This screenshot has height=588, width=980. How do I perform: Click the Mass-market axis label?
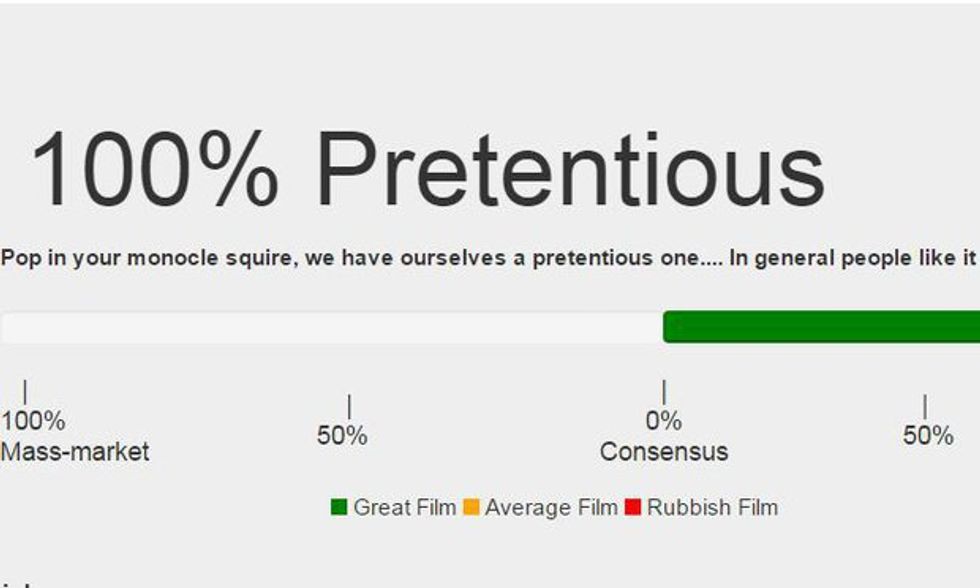click(75, 452)
